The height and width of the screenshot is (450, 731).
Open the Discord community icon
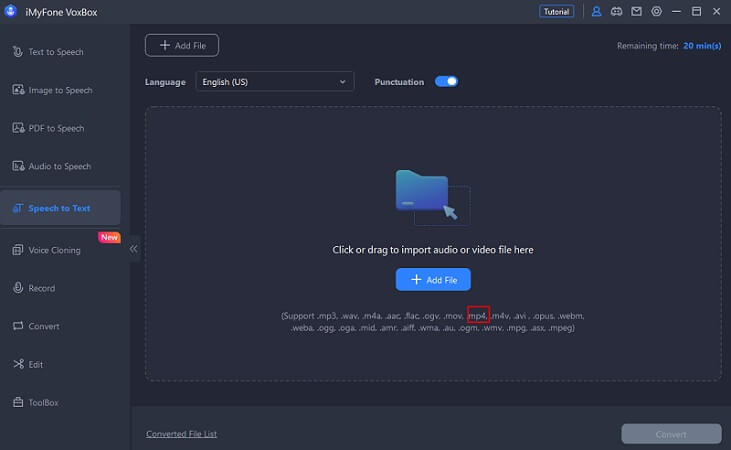(x=616, y=12)
